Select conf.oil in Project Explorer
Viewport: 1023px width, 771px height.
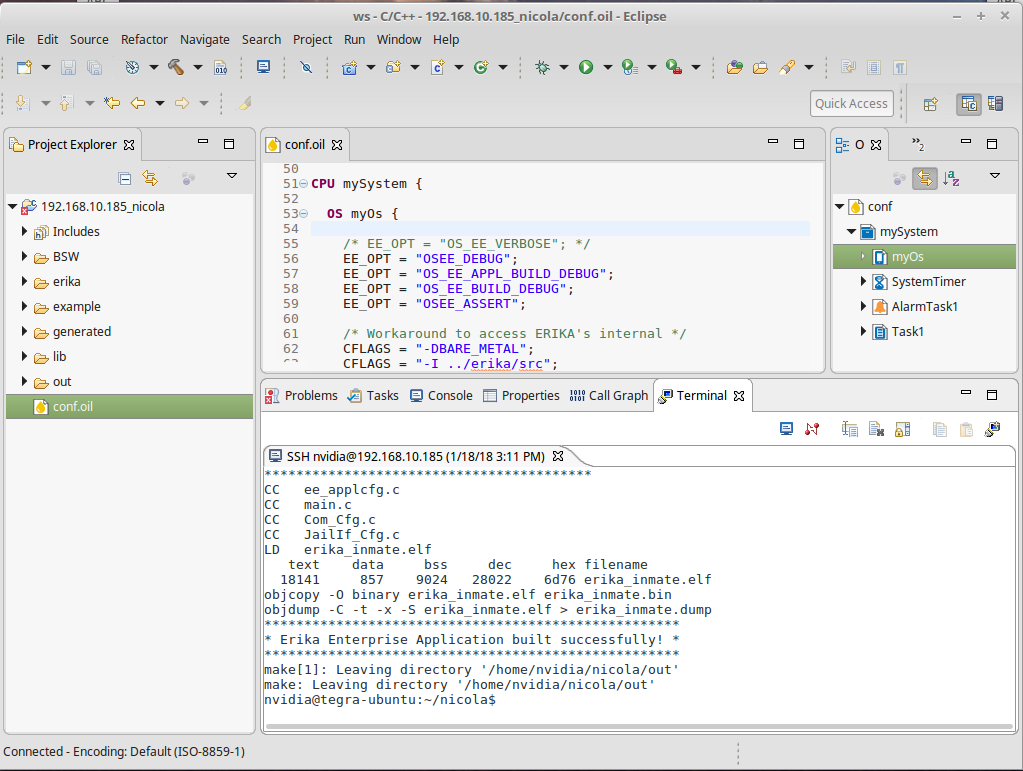[x=129, y=406]
